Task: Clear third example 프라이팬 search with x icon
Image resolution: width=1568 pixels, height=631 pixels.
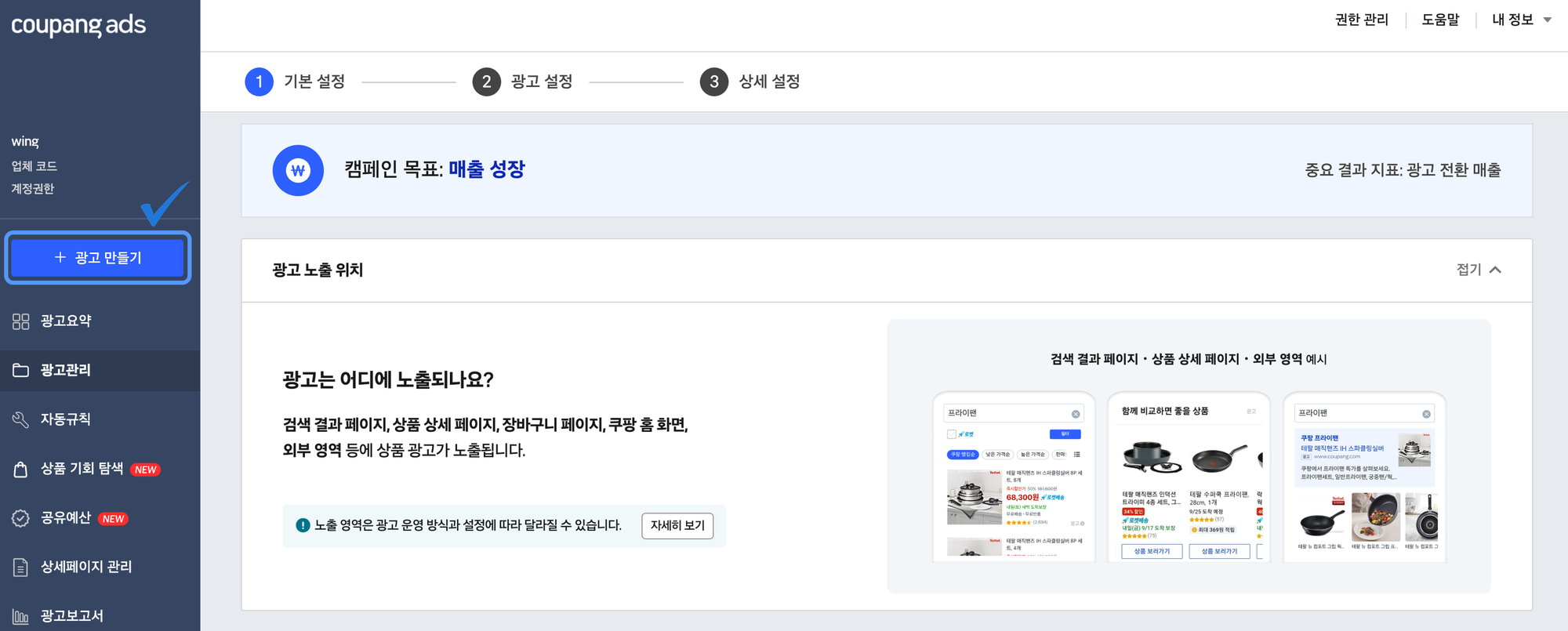Action: click(1426, 414)
